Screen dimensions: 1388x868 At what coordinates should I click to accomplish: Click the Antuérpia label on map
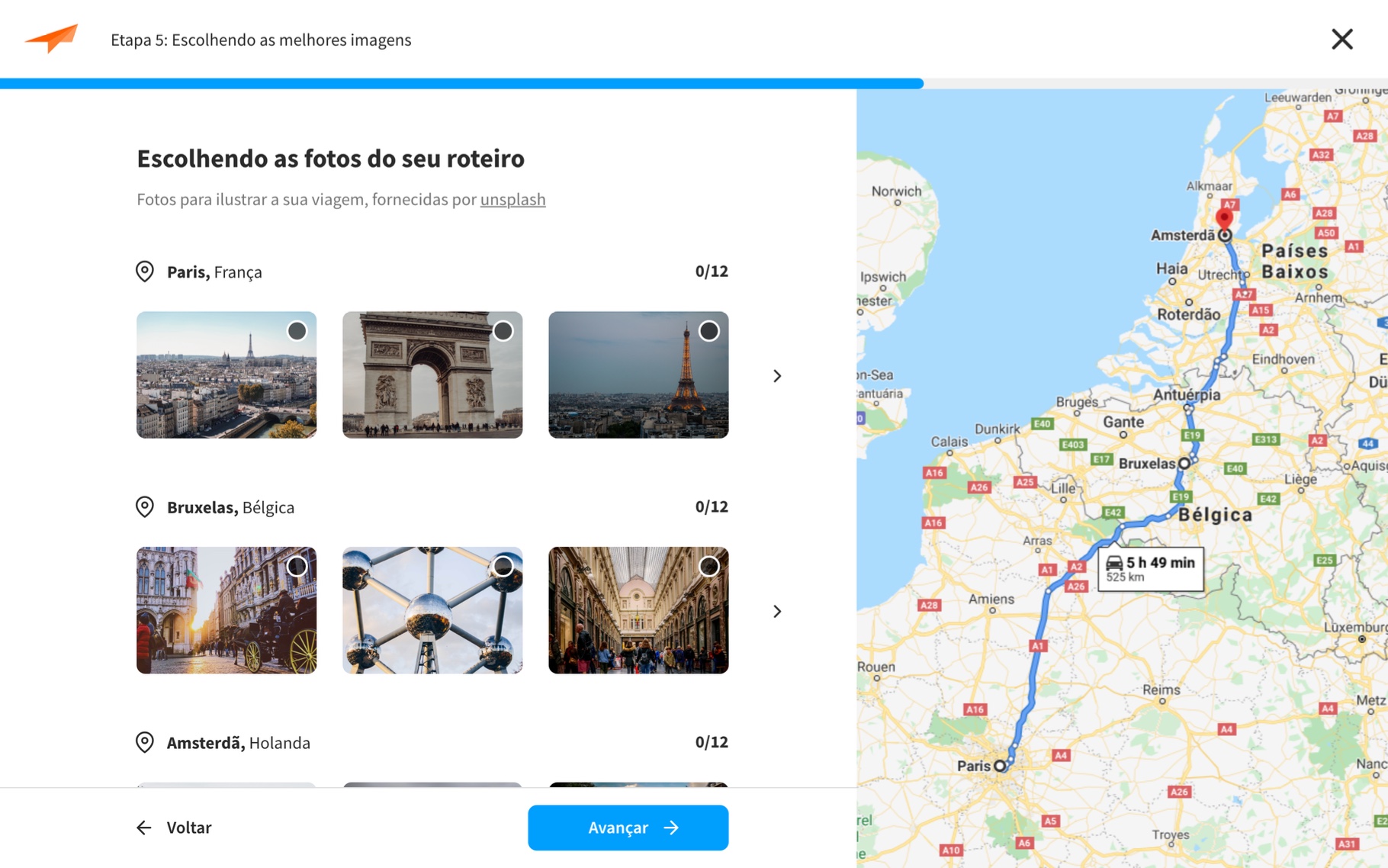pyautogui.click(x=1187, y=394)
